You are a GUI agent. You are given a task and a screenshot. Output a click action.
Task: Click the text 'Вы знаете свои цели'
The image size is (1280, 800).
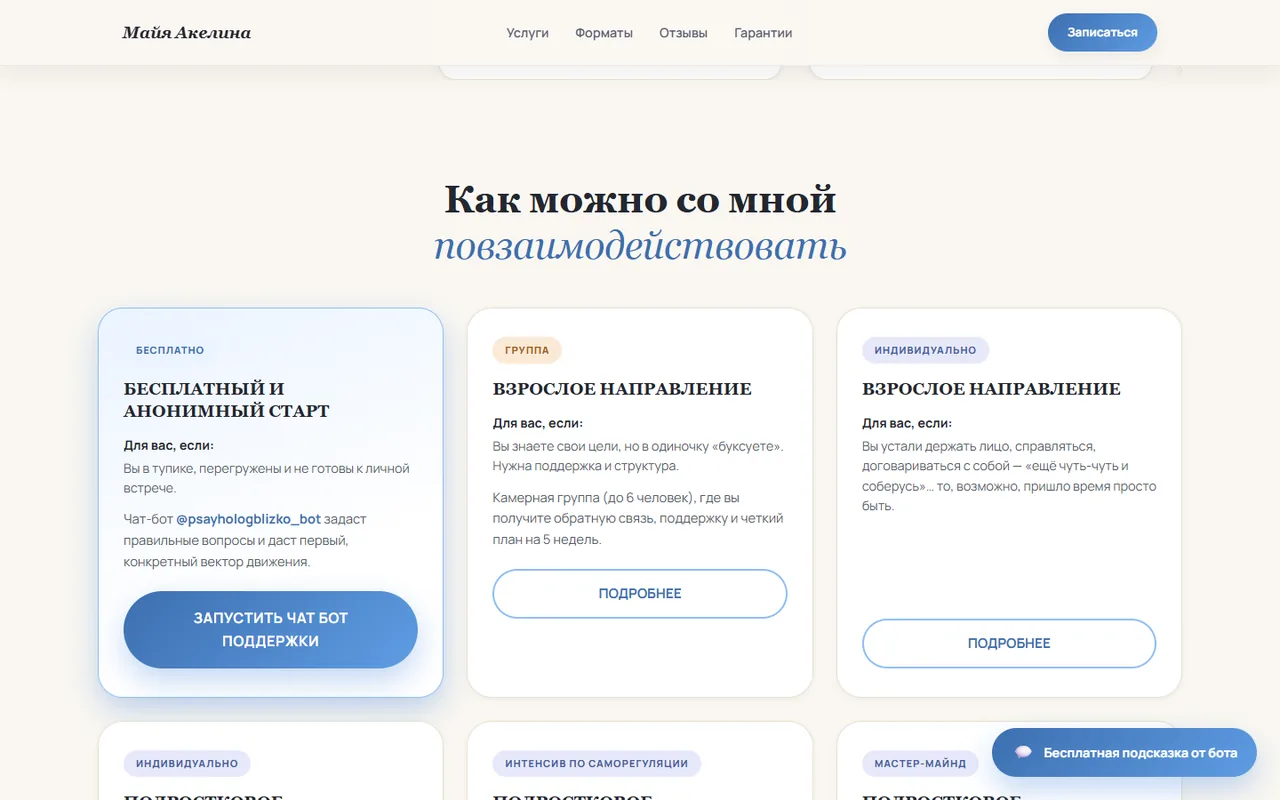click(638, 456)
